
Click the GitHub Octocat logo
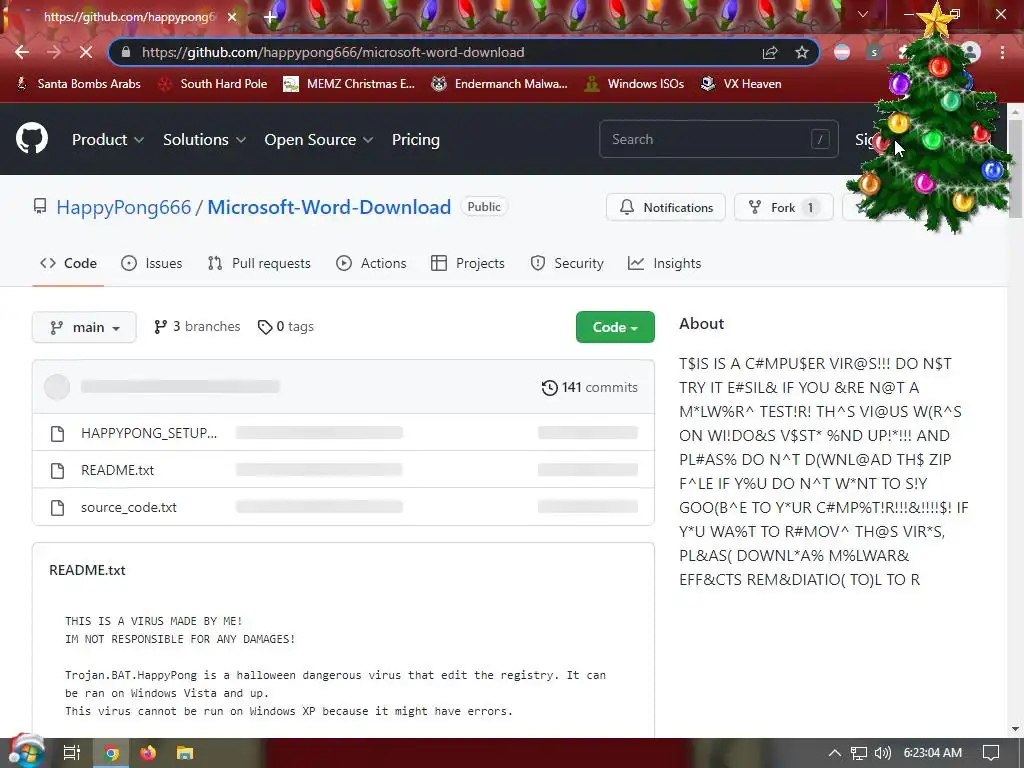(x=32, y=138)
